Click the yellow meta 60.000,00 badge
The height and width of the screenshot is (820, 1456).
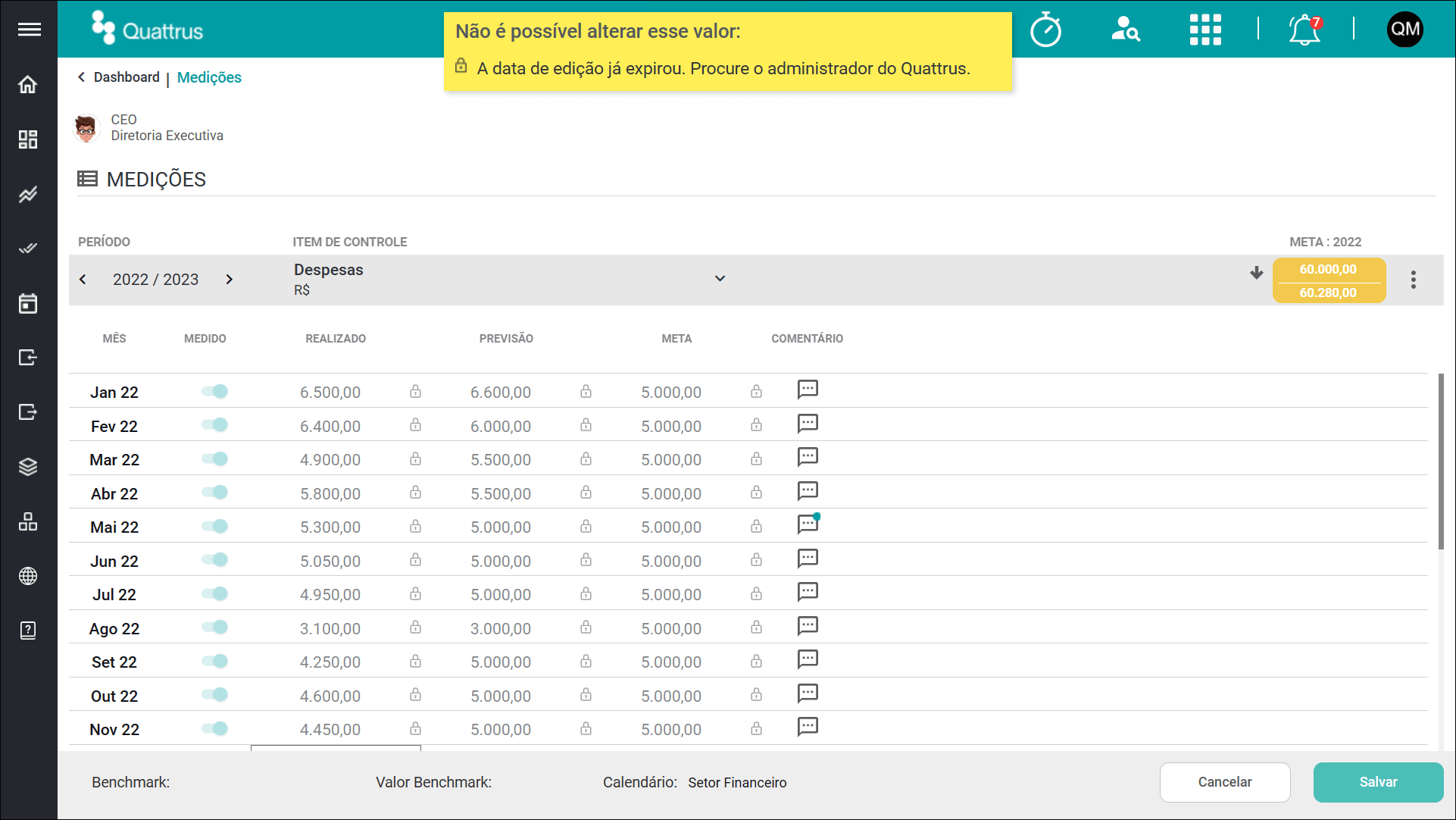tap(1329, 280)
